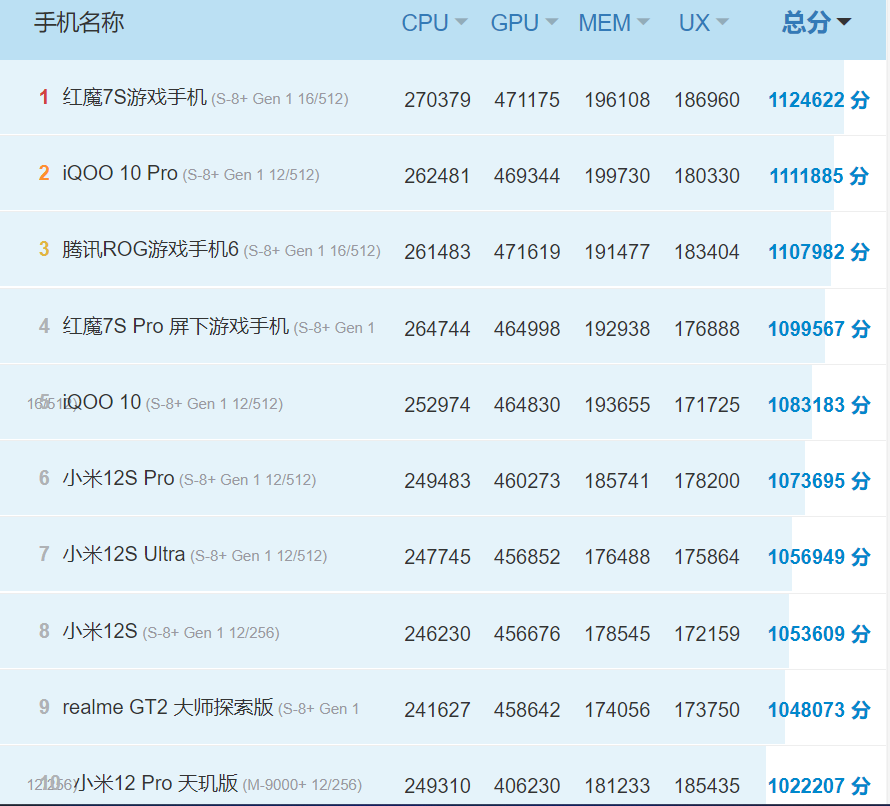Click GPU score 464830
The image size is (890, 806).
[x=527, y=405]
